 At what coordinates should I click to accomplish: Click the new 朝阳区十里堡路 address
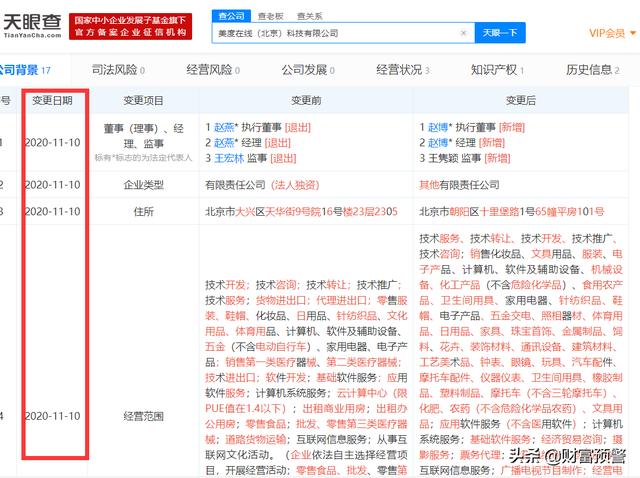(x=511, y=211)
